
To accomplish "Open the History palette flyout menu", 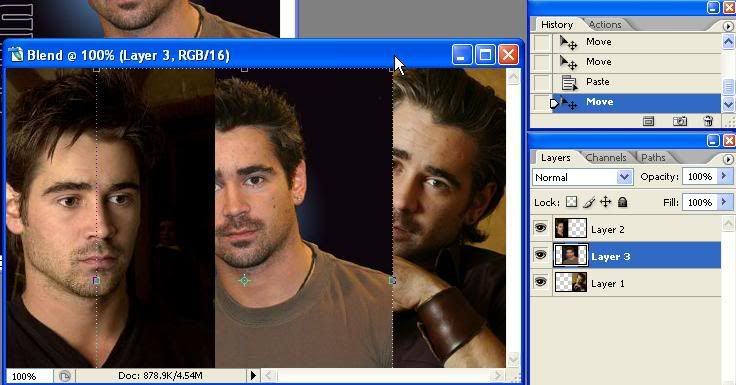I will [728, 26].
